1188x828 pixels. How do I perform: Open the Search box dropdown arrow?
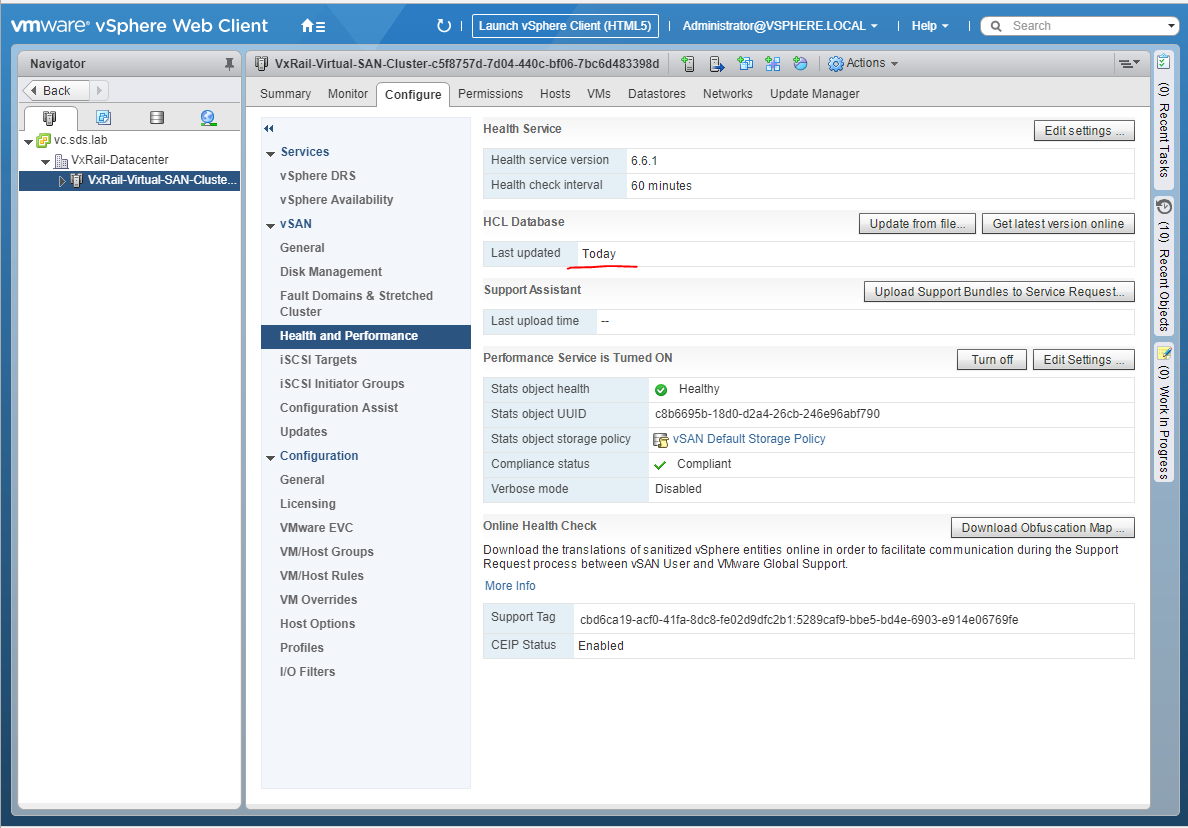pyautogui.click(x=1171, y=26)
